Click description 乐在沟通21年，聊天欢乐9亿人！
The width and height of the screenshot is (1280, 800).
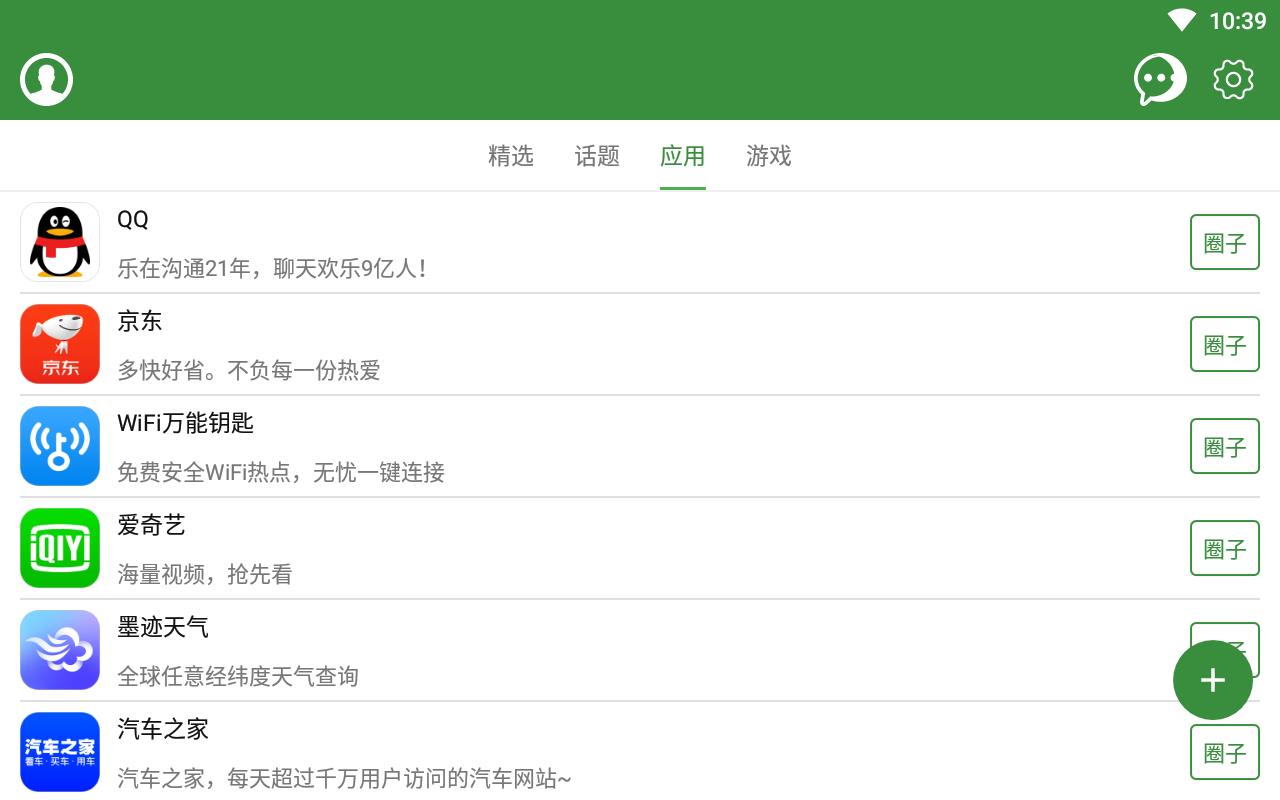(273, 269)
